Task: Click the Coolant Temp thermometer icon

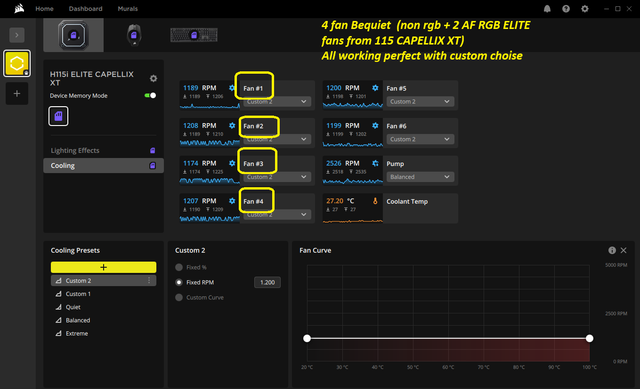Action: click(375, 201)
